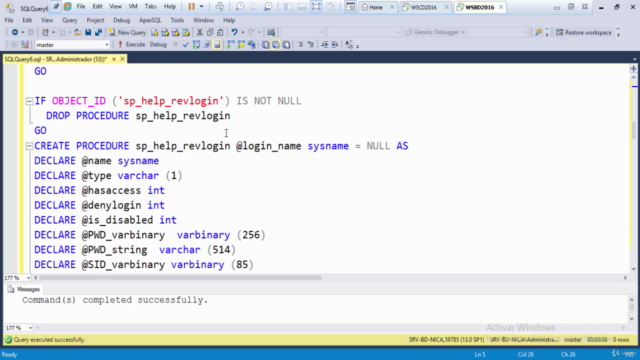The image size is (640, 360).
Task: Toggle include live query statistics
Action: click(x=241, y=45)
